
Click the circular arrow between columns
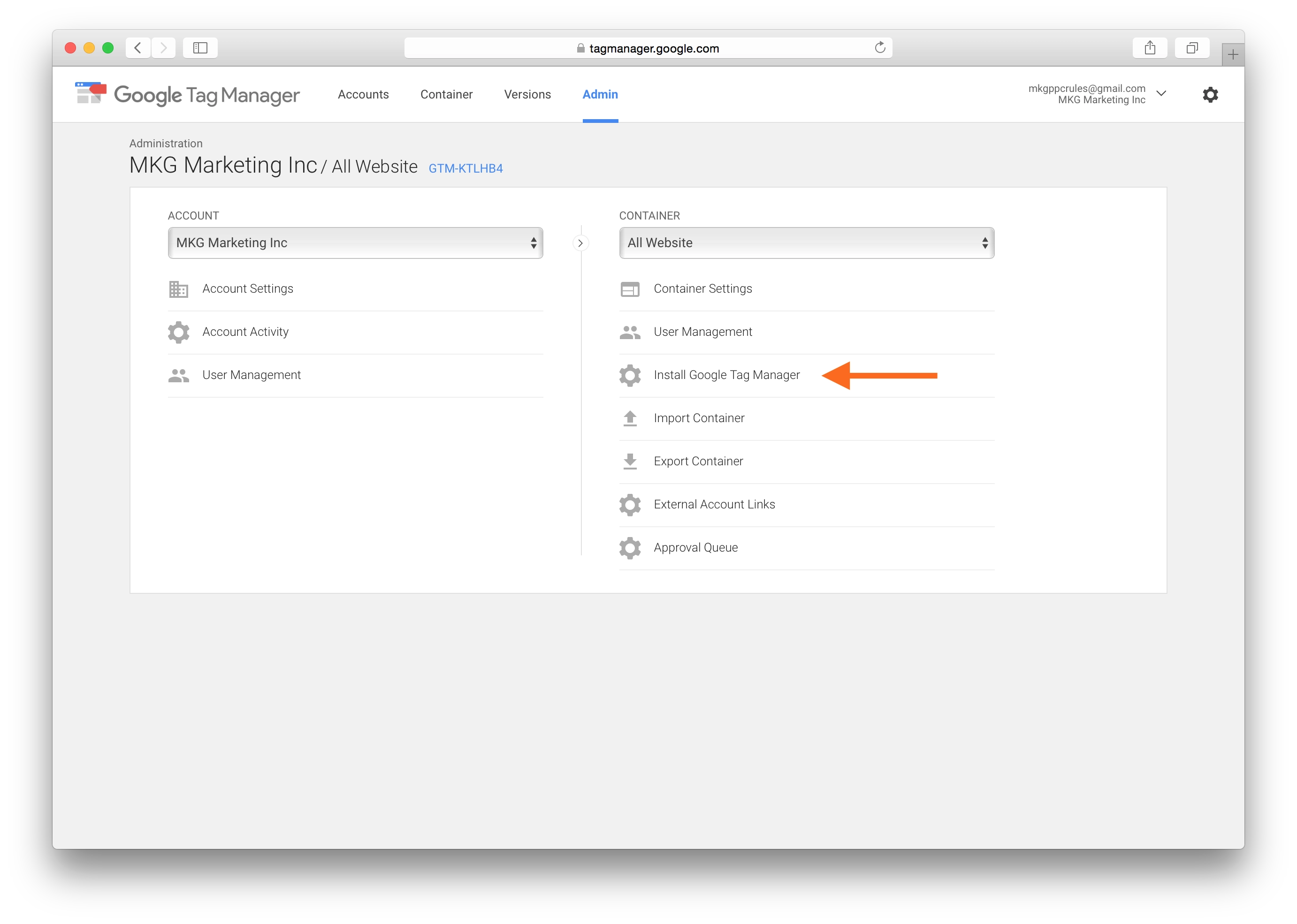(580, 243)
